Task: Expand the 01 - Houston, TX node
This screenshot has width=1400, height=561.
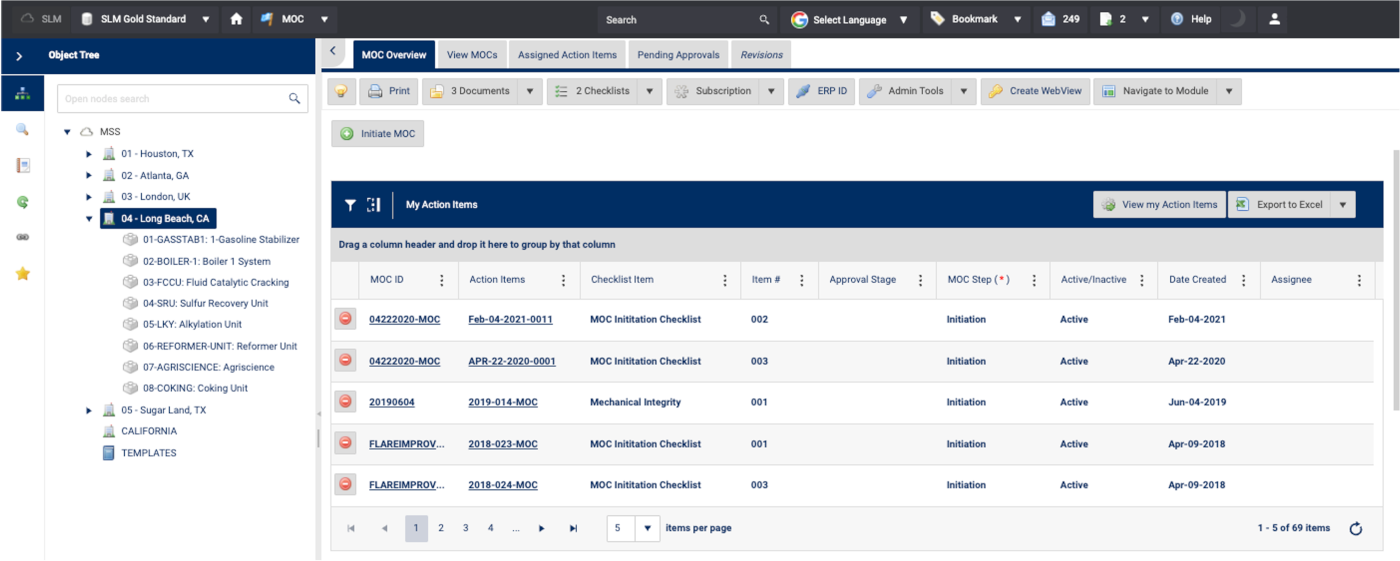Action: (89, 154)
